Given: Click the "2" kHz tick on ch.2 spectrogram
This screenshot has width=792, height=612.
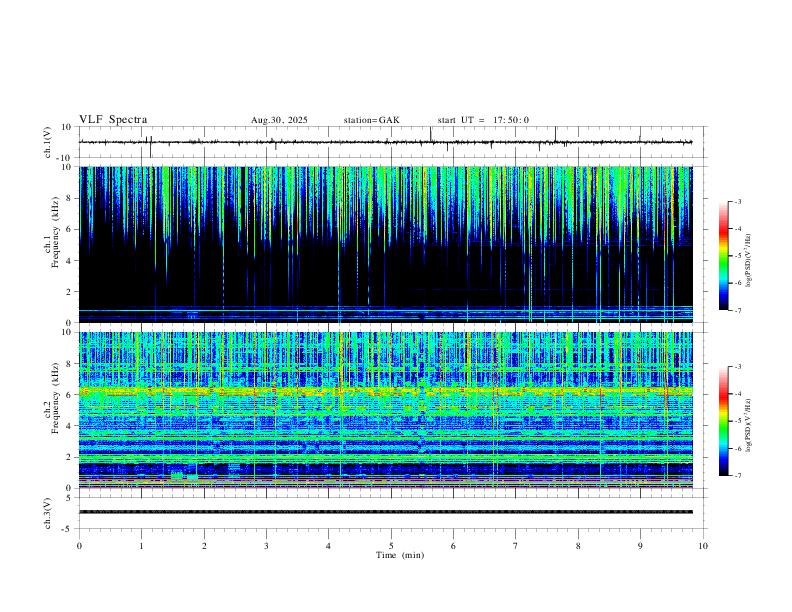Looking at the screenshot, I should 69,457.
